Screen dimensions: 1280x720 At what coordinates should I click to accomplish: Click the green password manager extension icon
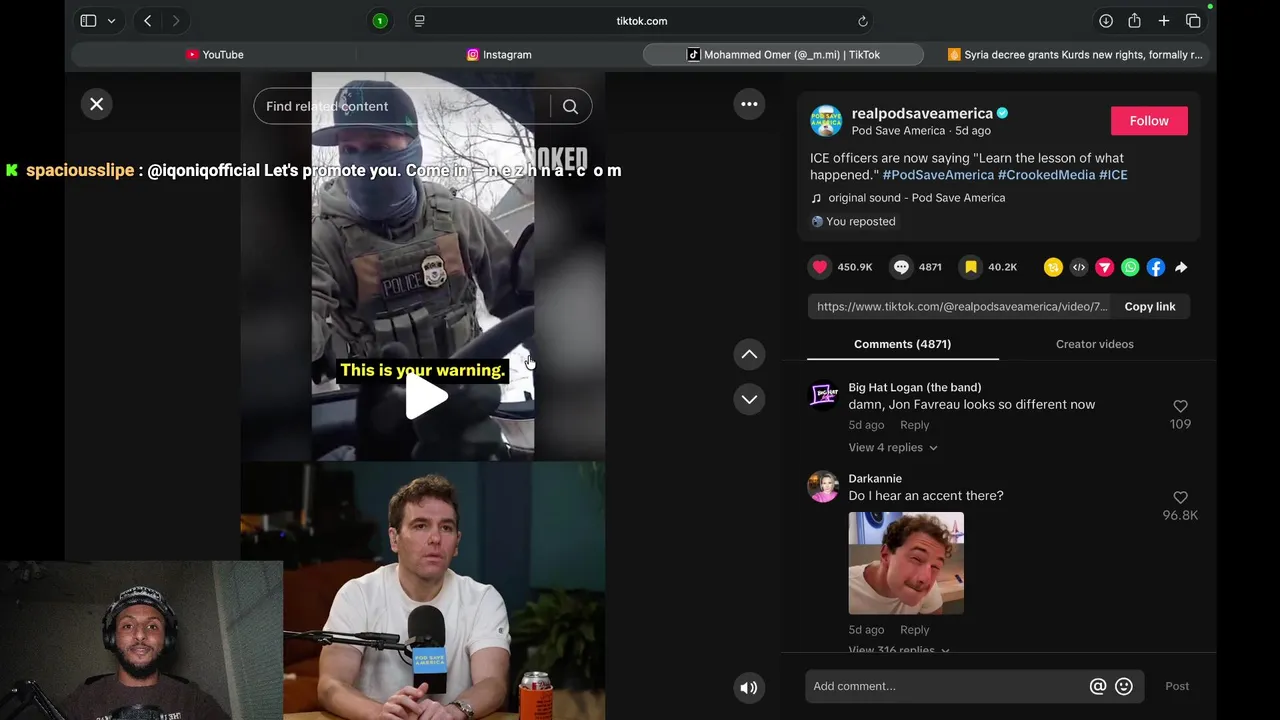tap(380, 21)
